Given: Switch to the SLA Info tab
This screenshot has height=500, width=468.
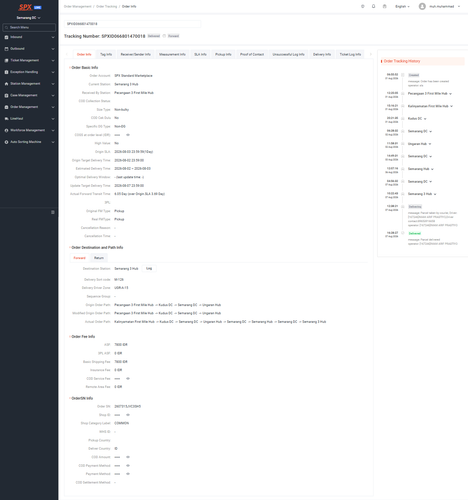Looking at the screenshot, I should 200,54.
